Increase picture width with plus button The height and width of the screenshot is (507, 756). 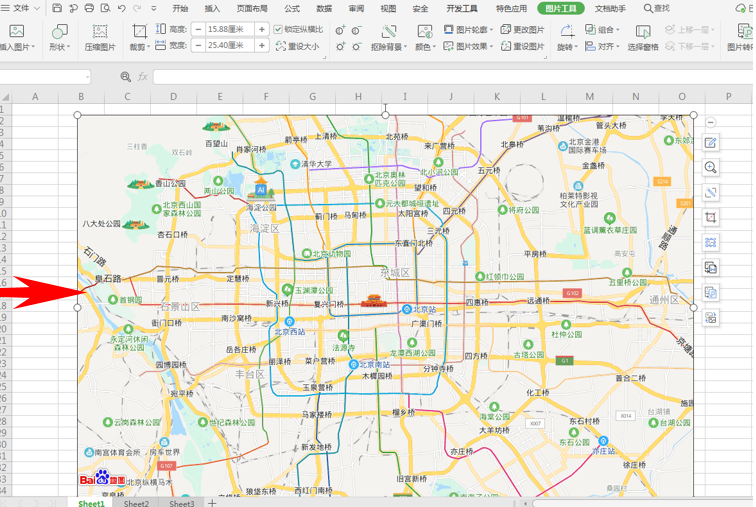point(261,45)
